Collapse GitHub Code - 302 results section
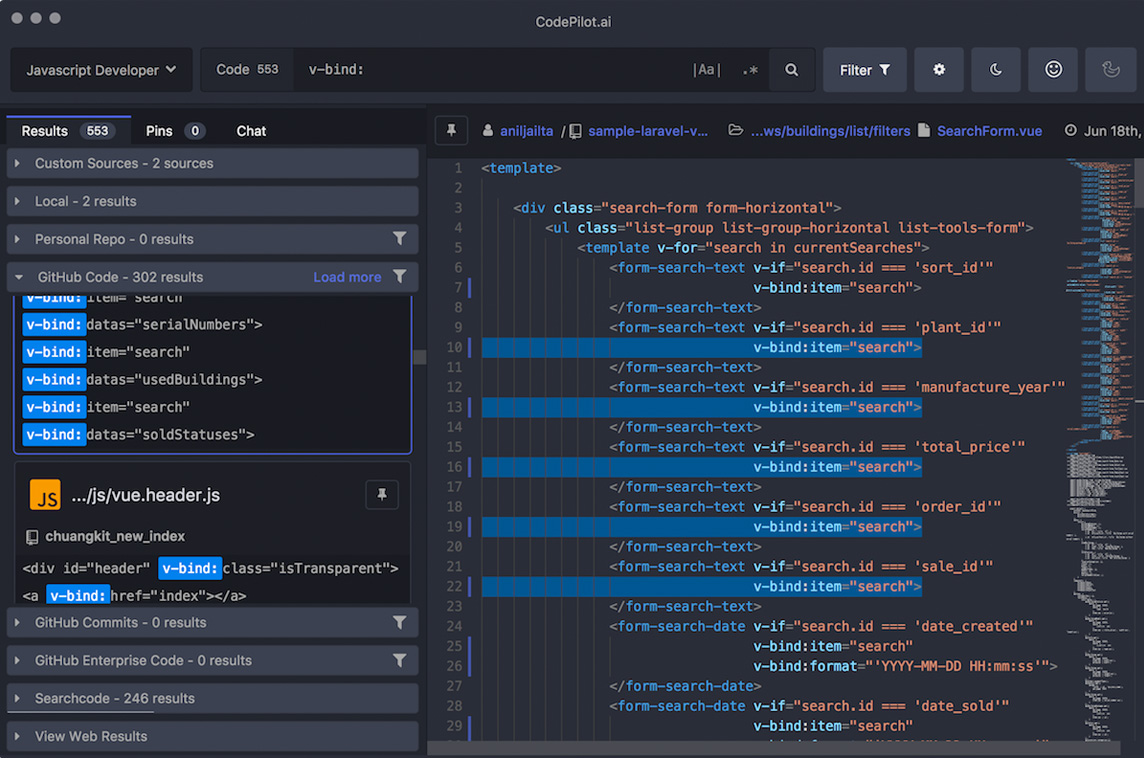This screenshot has height=758, width=1144. click(212, 277)
